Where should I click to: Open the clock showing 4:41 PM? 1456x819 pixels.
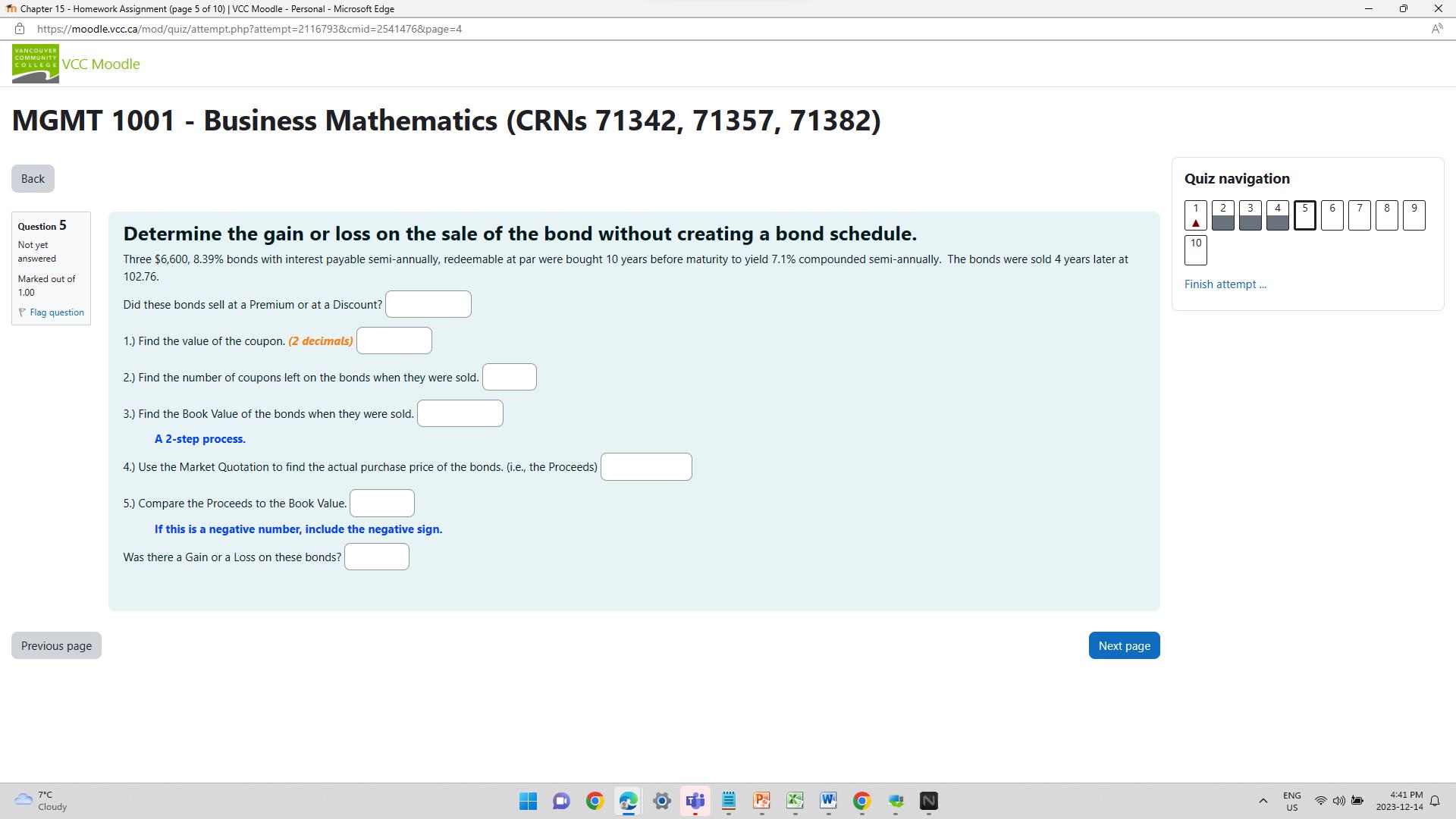1400,801
